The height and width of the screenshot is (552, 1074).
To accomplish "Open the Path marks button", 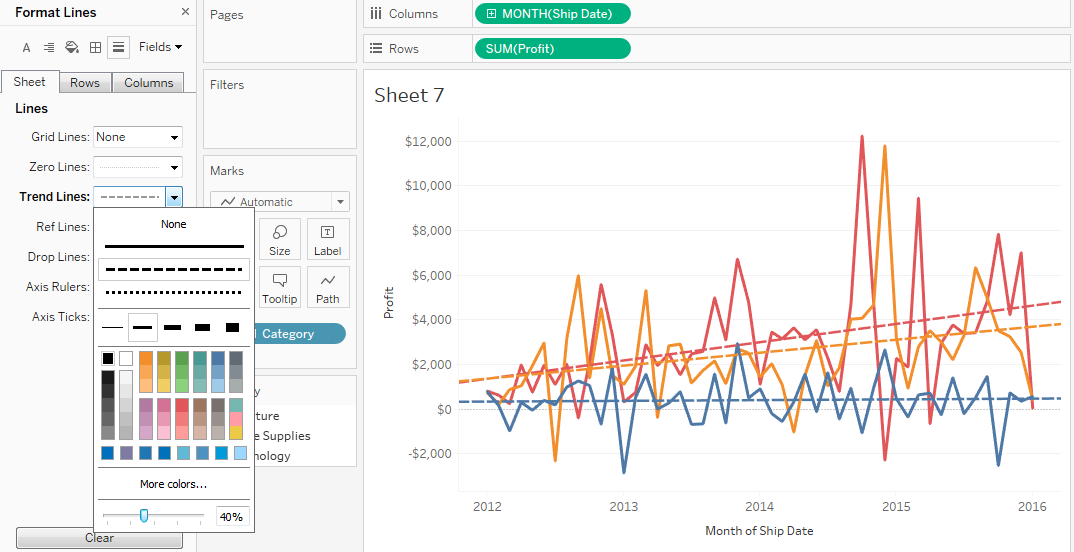I will 327,287.
